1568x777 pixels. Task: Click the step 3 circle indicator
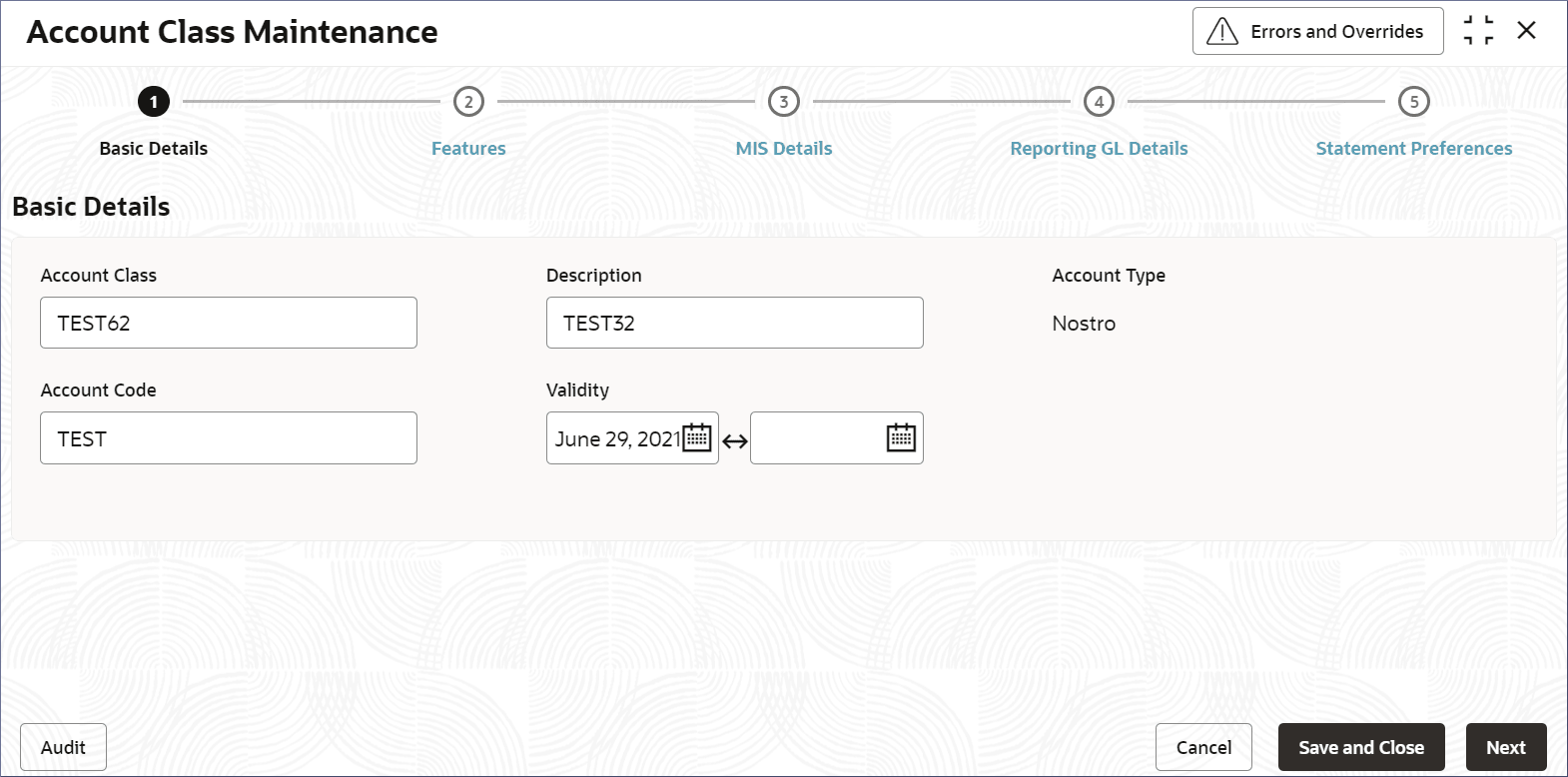point(784,101)
